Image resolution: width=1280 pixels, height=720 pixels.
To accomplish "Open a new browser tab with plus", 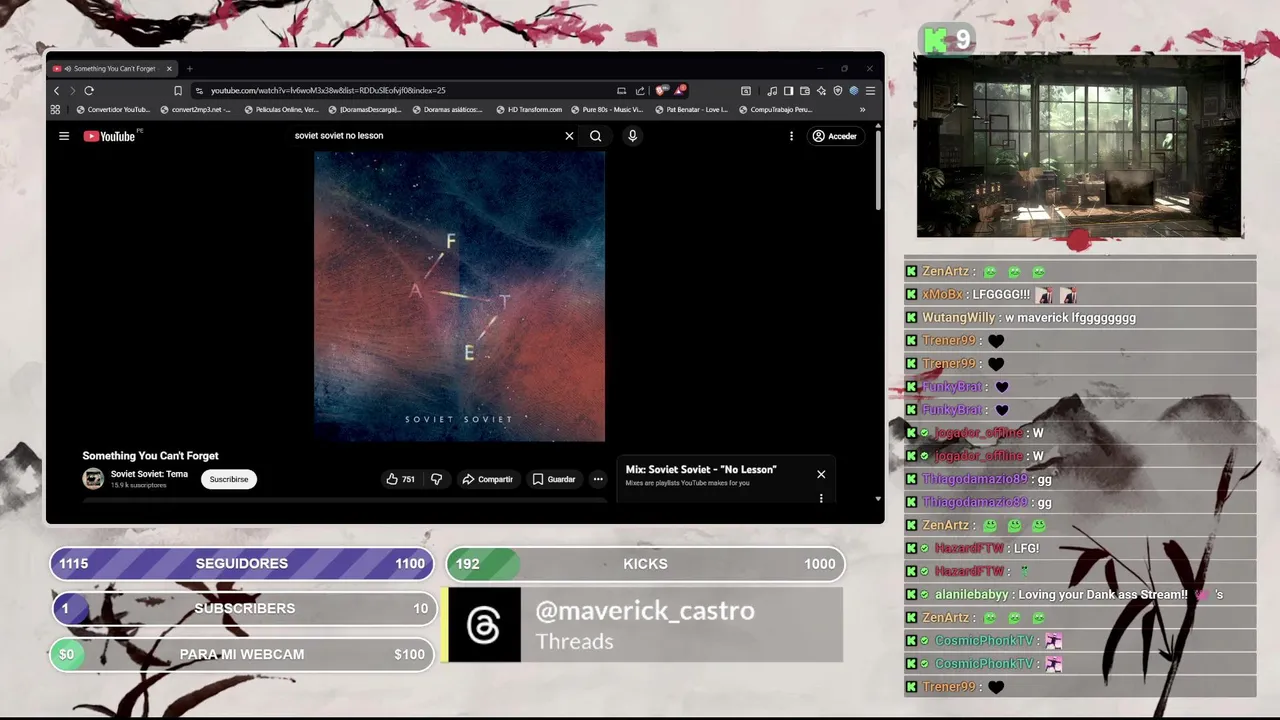I will click(189, 69).
